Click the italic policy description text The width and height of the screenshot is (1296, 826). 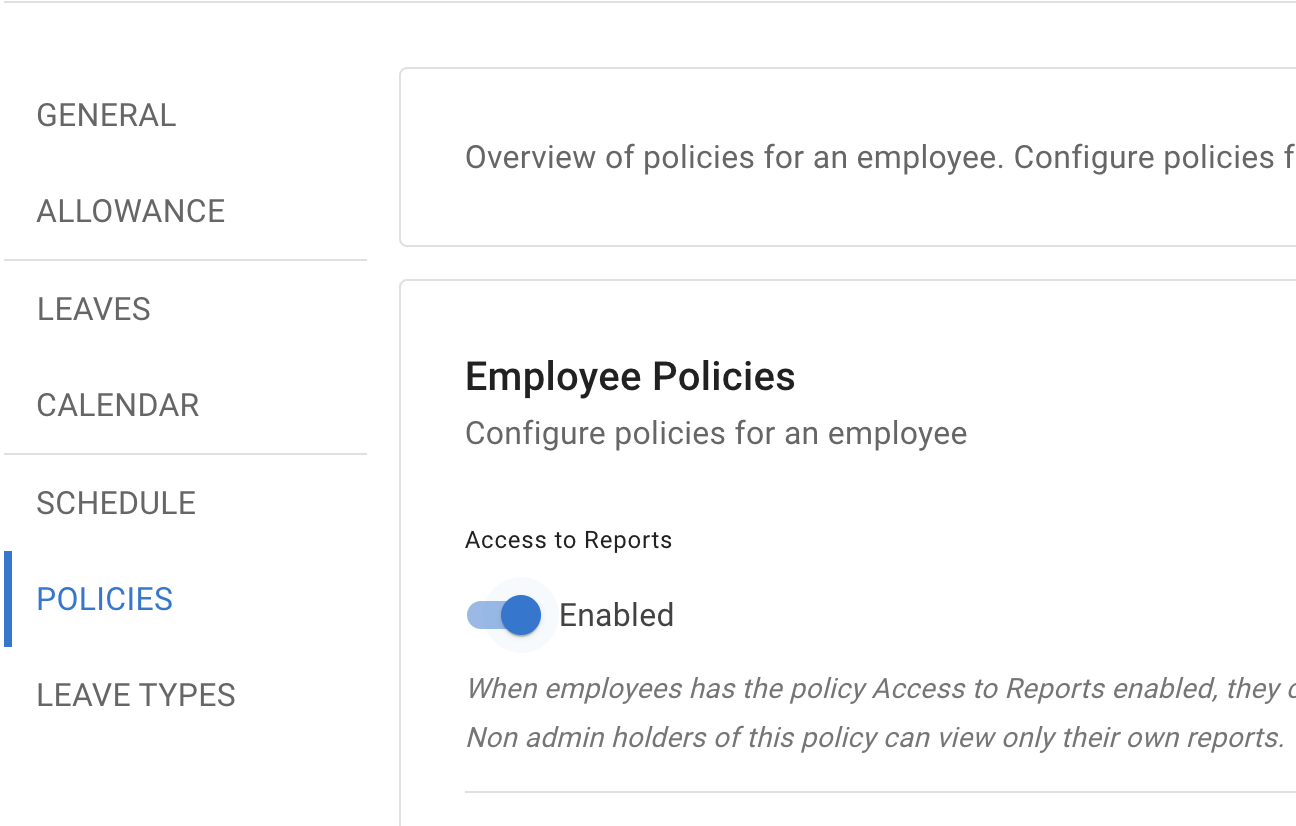[x=880, y=688]
